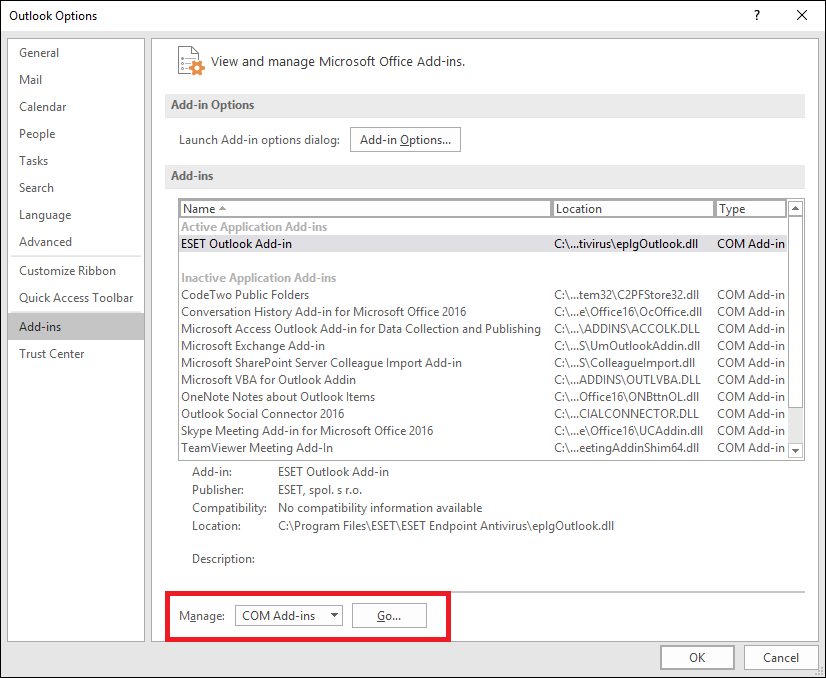Switch to Customize Ribbon settings
Image resolution: width=826 pixels, height=678 pixels.
coord(76,271)
